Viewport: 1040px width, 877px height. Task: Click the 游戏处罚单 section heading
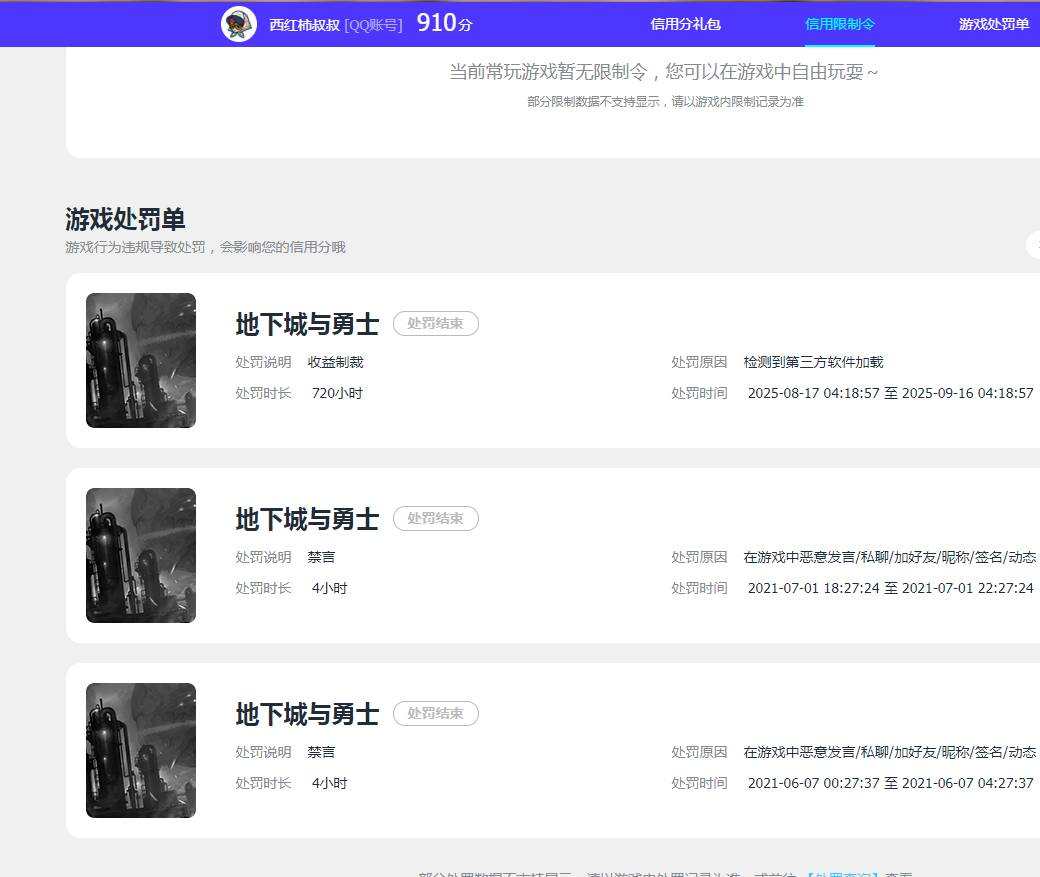point(125,219)
